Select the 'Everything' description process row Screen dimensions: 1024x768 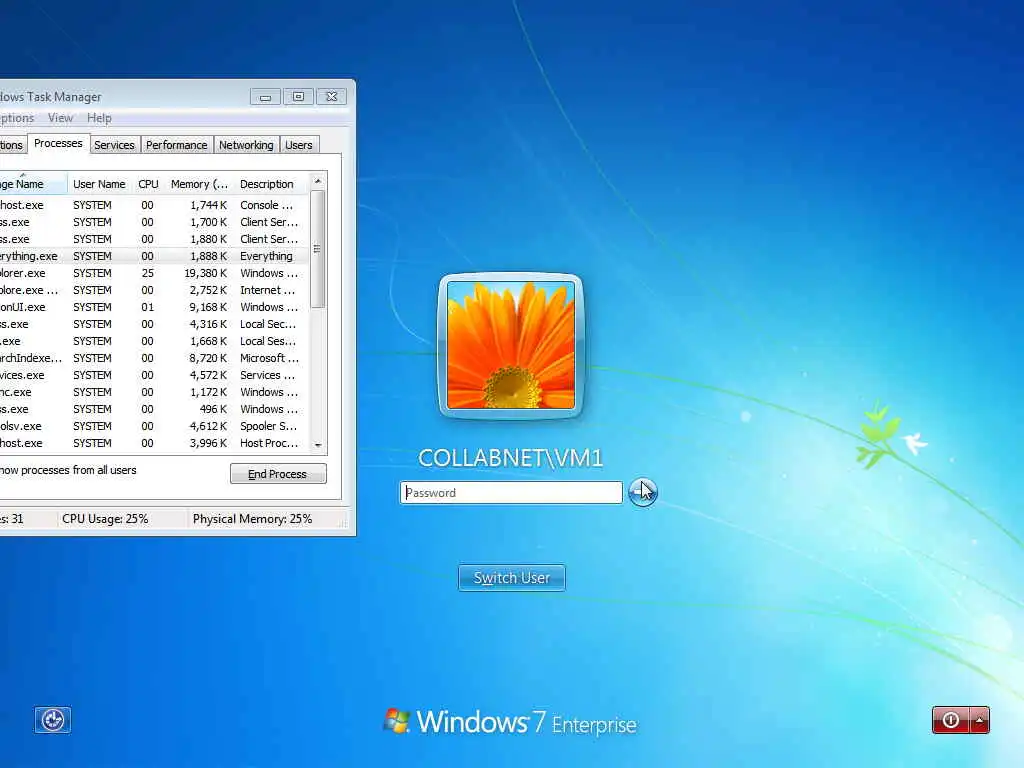pos(154,256)
